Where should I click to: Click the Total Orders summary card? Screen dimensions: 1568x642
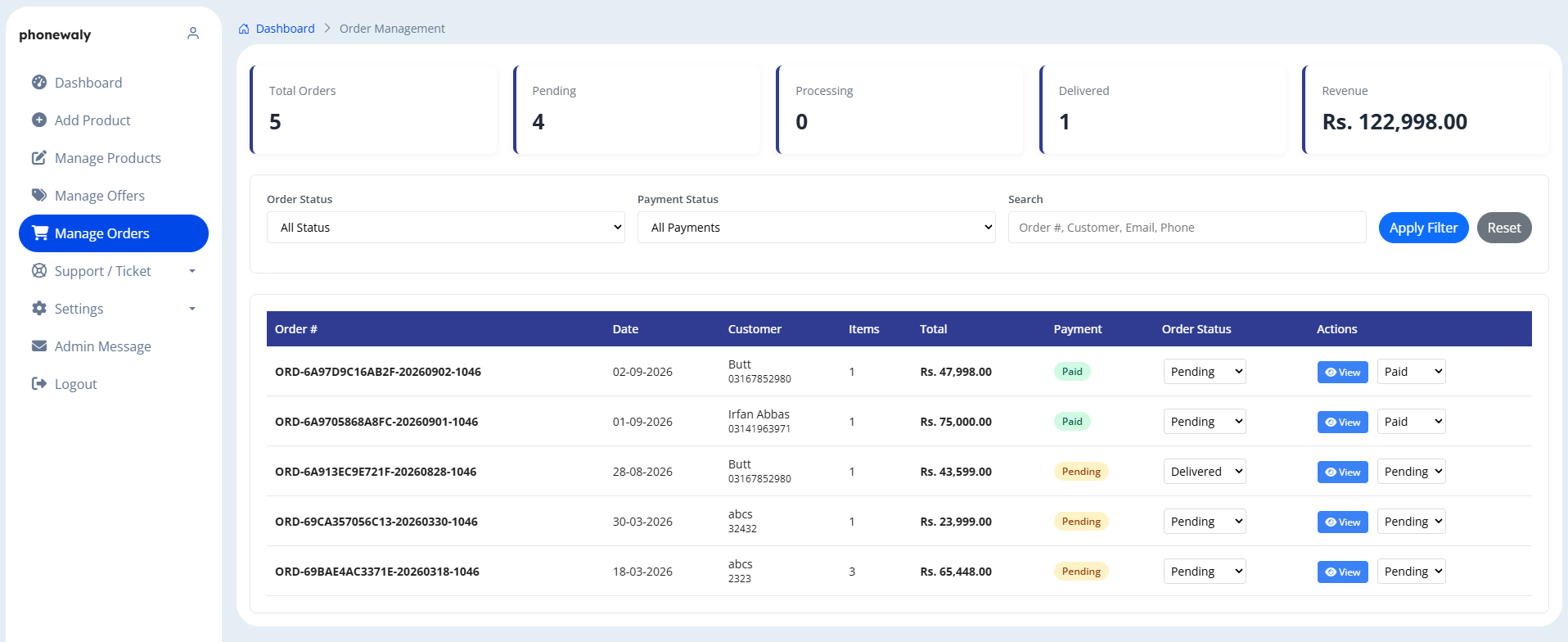(373, 110)
